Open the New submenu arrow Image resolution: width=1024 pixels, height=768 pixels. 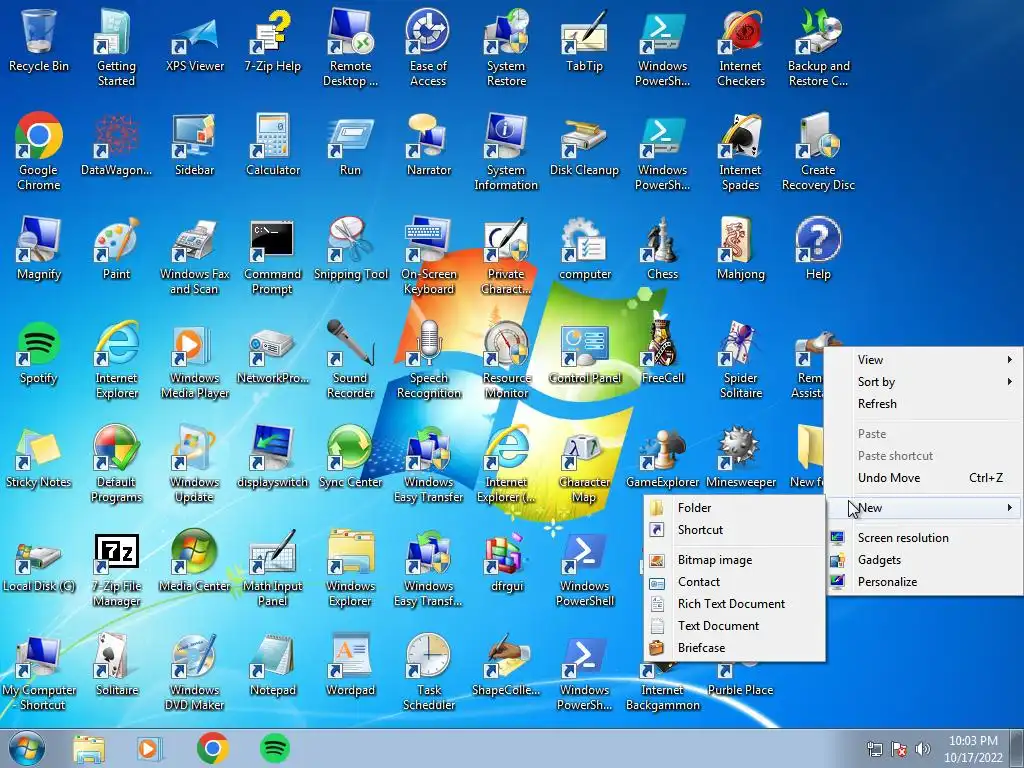click(1010, 507)
